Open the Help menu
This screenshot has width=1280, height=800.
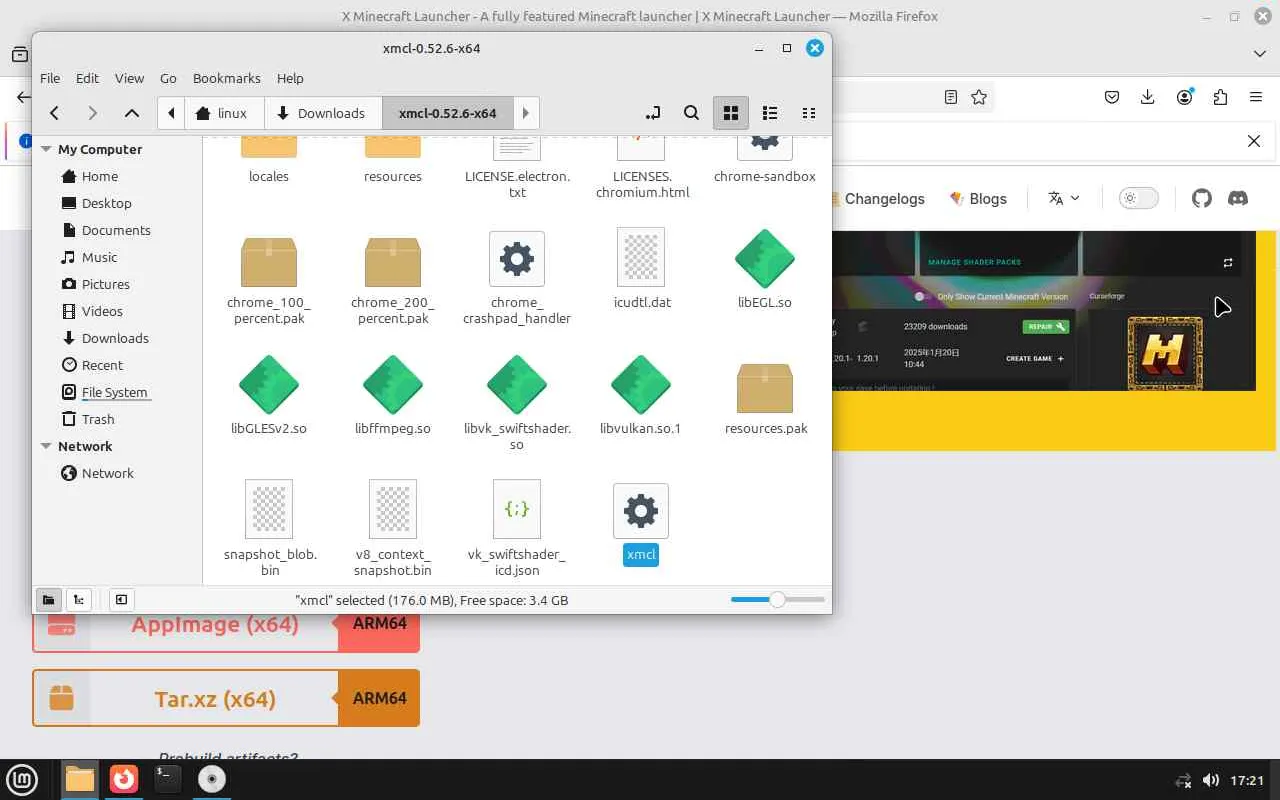pos(290,78)
